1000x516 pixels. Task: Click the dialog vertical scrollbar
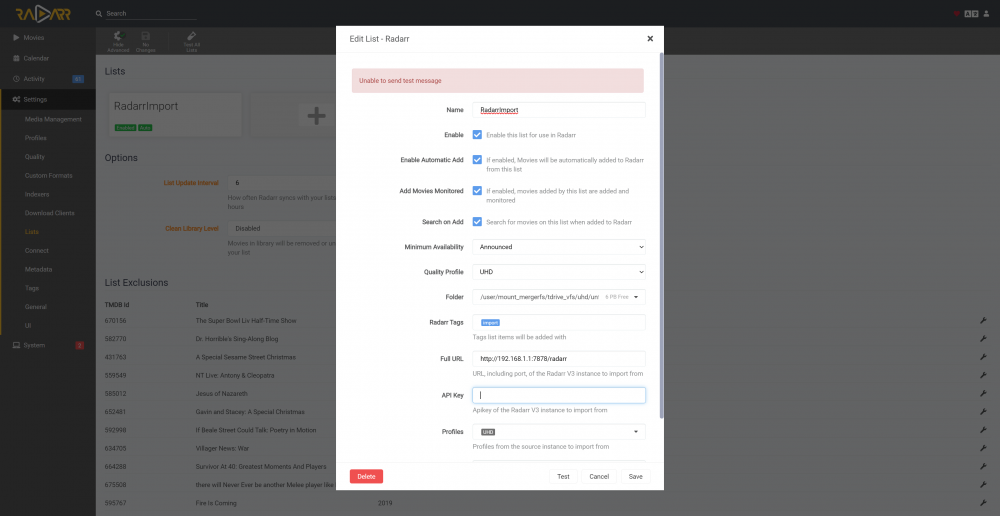pos(661,236)
